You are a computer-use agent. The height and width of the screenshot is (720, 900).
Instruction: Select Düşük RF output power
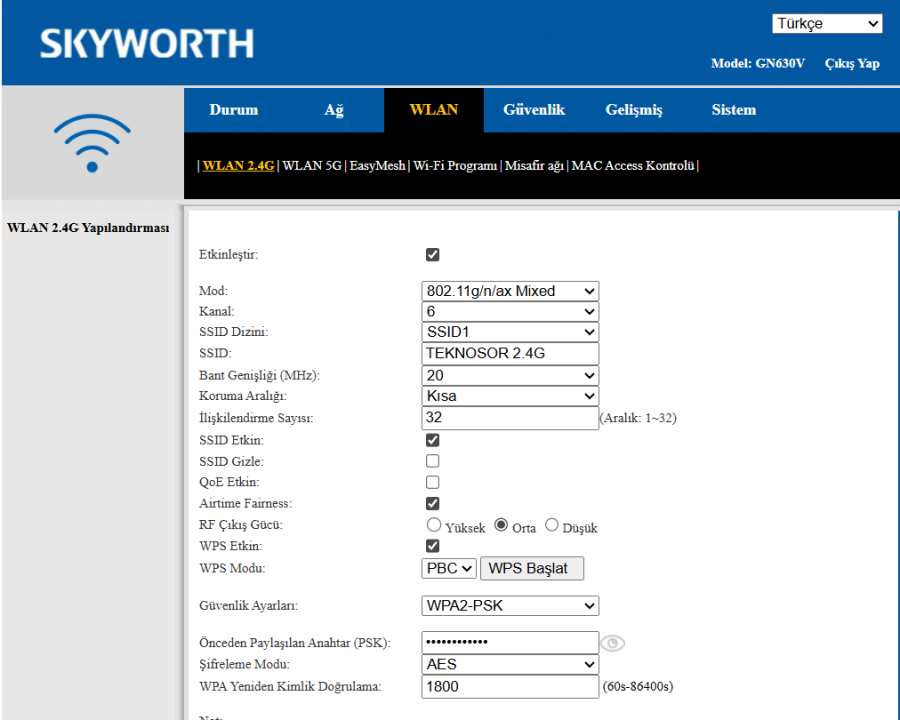pyautogui.click(x=551, y=524)
